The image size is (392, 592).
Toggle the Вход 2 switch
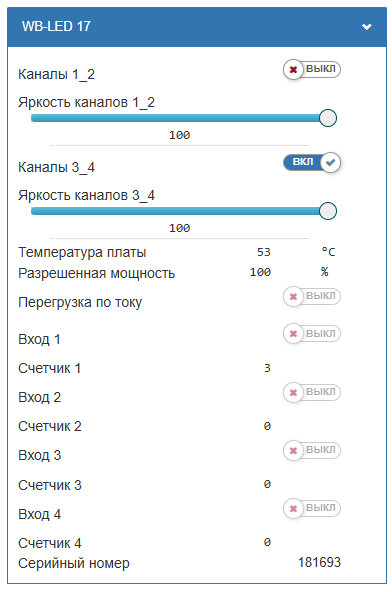[312, 392]
